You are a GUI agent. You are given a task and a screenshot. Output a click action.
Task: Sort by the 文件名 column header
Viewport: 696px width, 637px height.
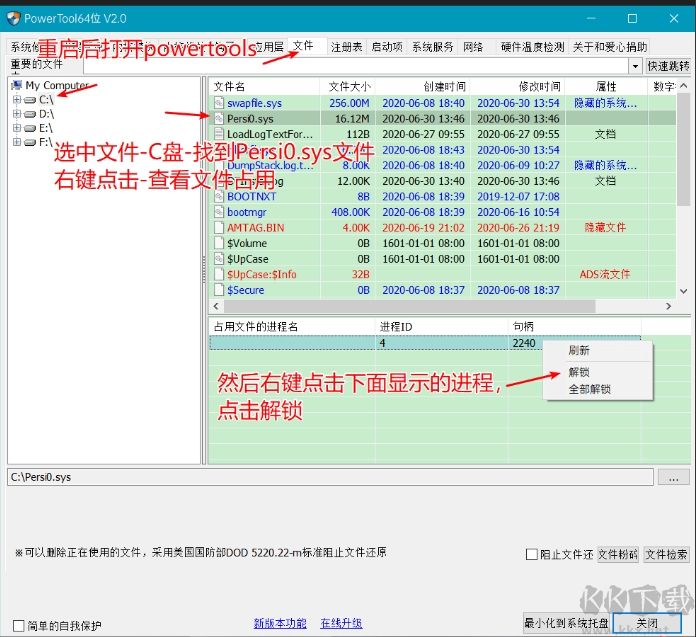pyautogui.click(x=264, y=86)
